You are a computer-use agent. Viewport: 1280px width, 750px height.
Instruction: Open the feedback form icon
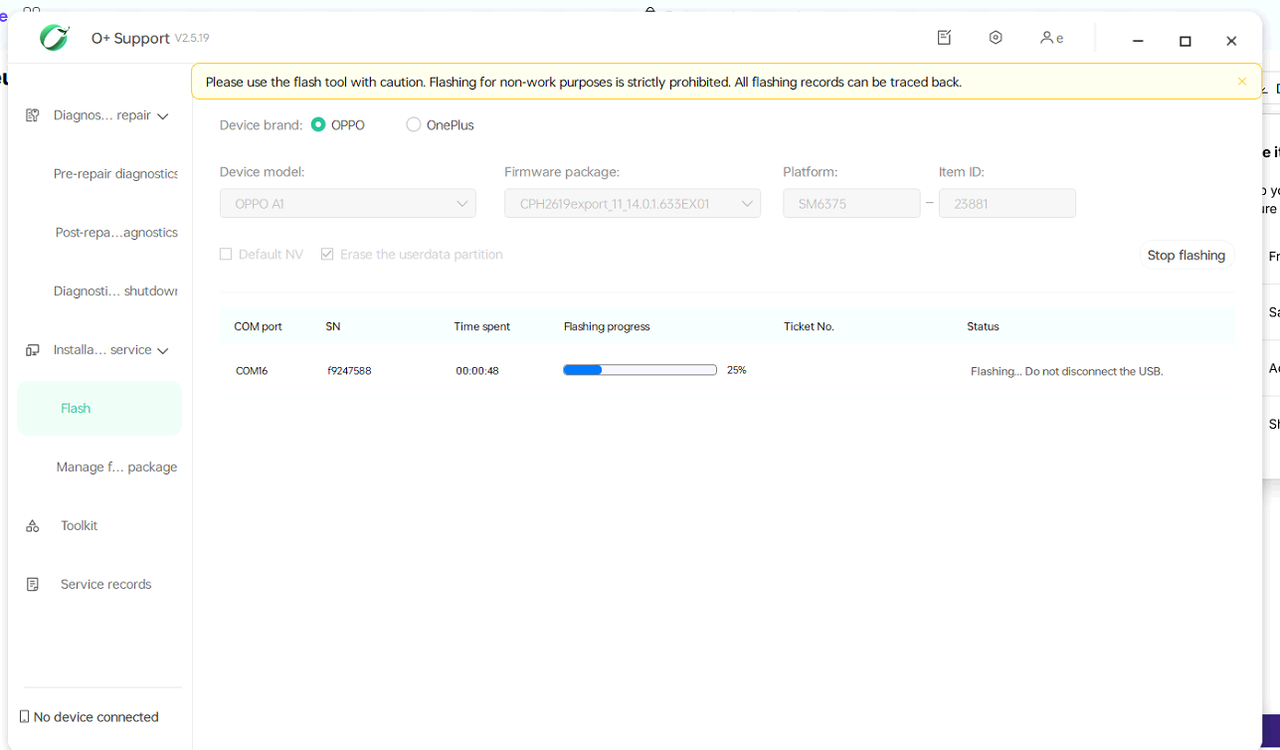pos(944,37)
